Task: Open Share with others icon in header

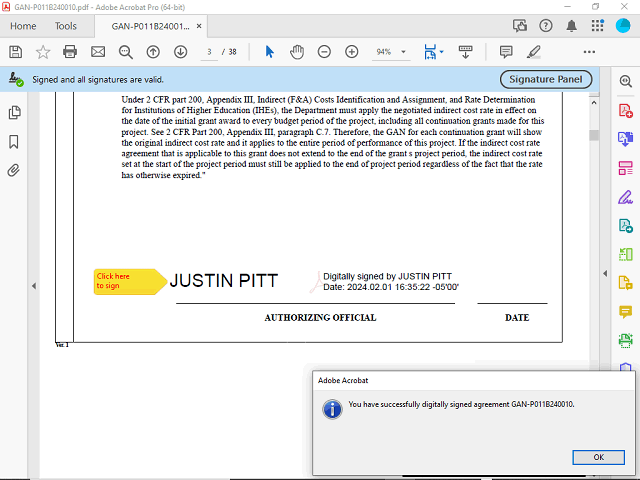Action: click(520, 26)
